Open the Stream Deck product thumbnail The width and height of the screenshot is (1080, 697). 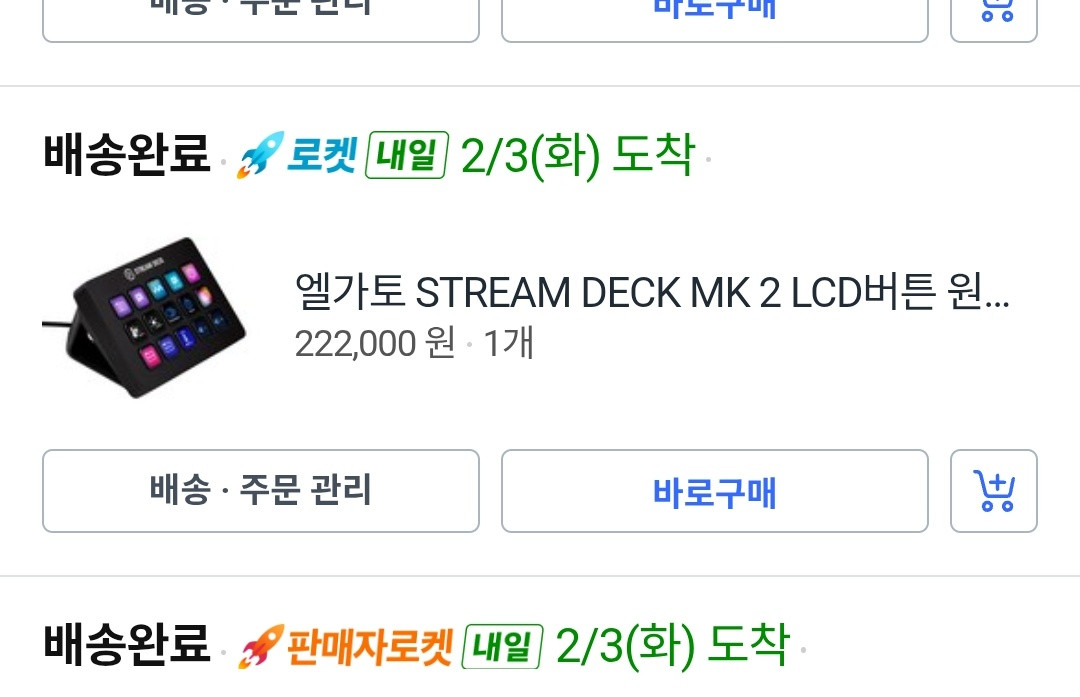[145, 318]
